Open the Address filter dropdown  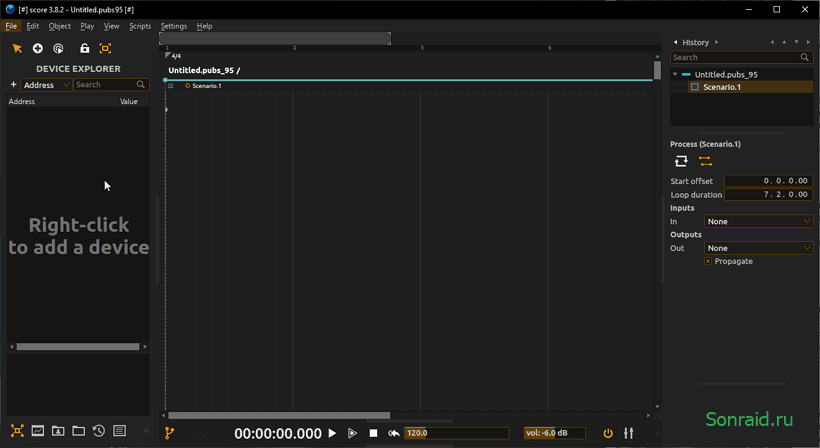pos(46,85)
